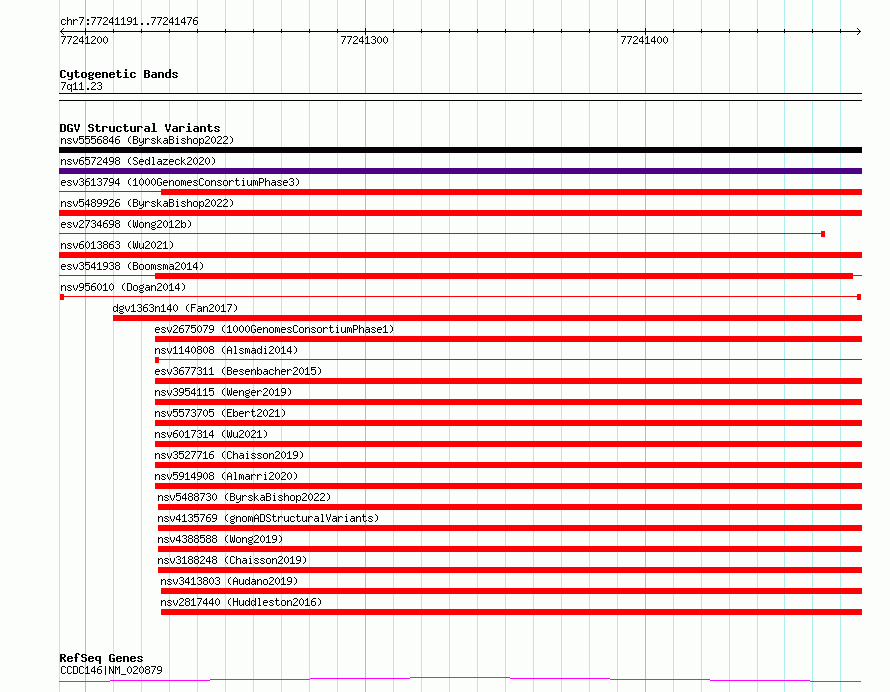Click the red bar under dgv1363n140
Viewport: 890px width, 692px height.
tap(487, 318)
